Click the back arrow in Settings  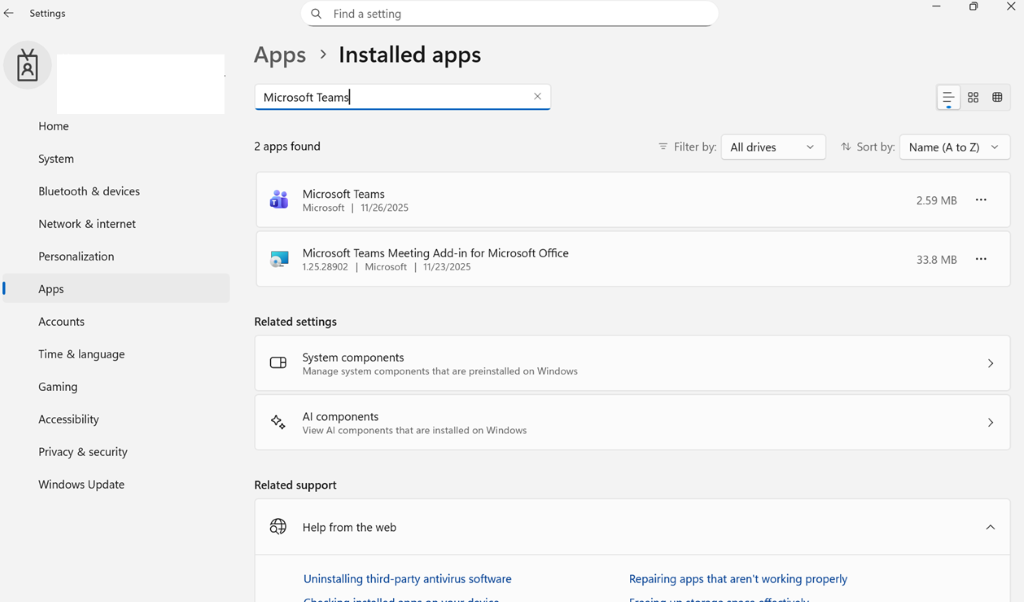pyautogui.click(x=9, y=14)
